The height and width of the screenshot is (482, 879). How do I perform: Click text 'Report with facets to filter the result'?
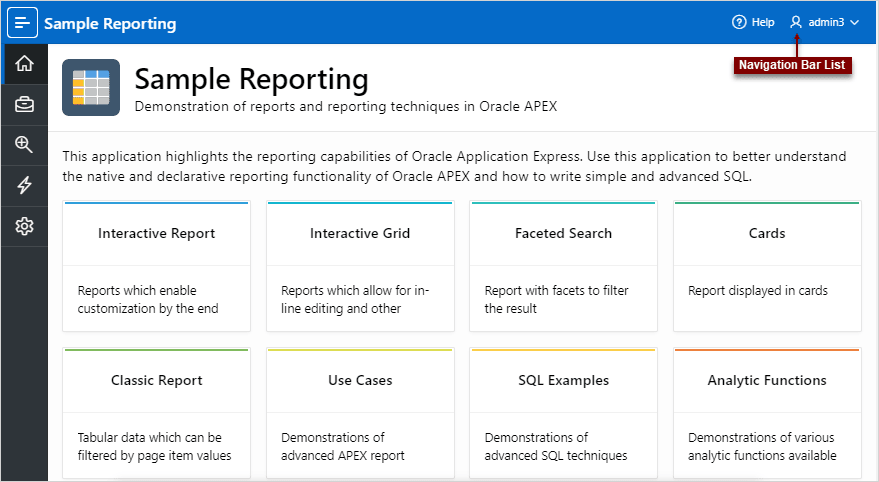pos(556,299)
